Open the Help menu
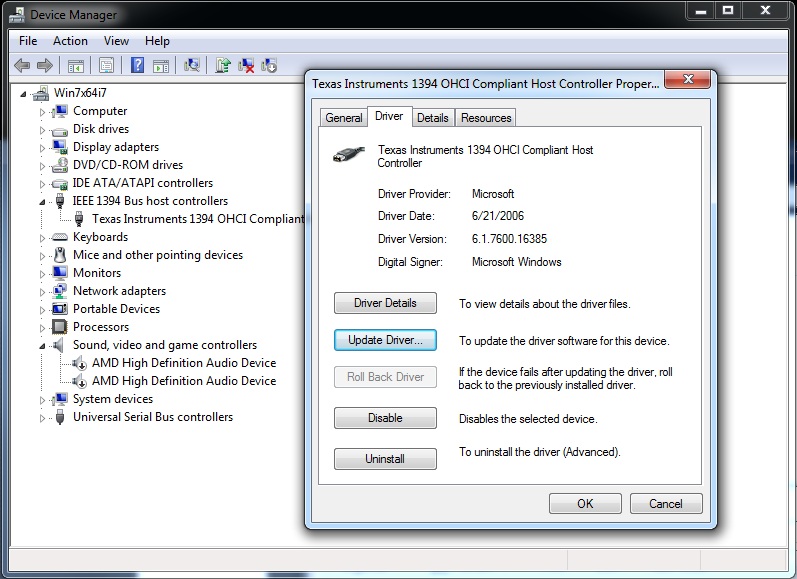Screen dimensions: 797x579 pos(157,41)
